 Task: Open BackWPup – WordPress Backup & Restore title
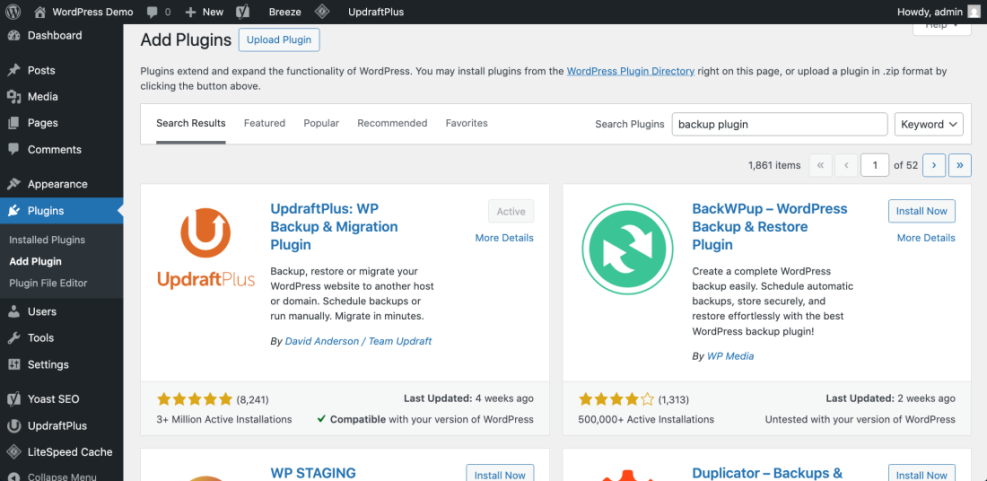(770, 226)
